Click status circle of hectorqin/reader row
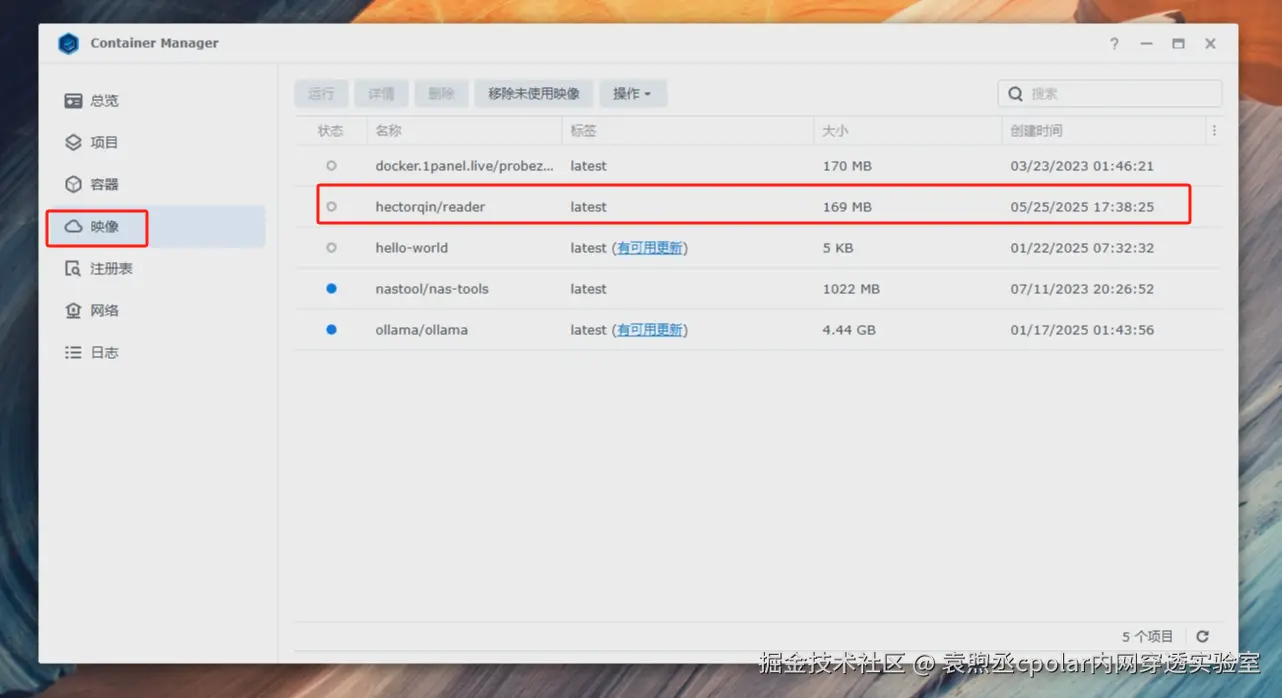Viewport: 1282px width, 698px height. tap(331, 207)
